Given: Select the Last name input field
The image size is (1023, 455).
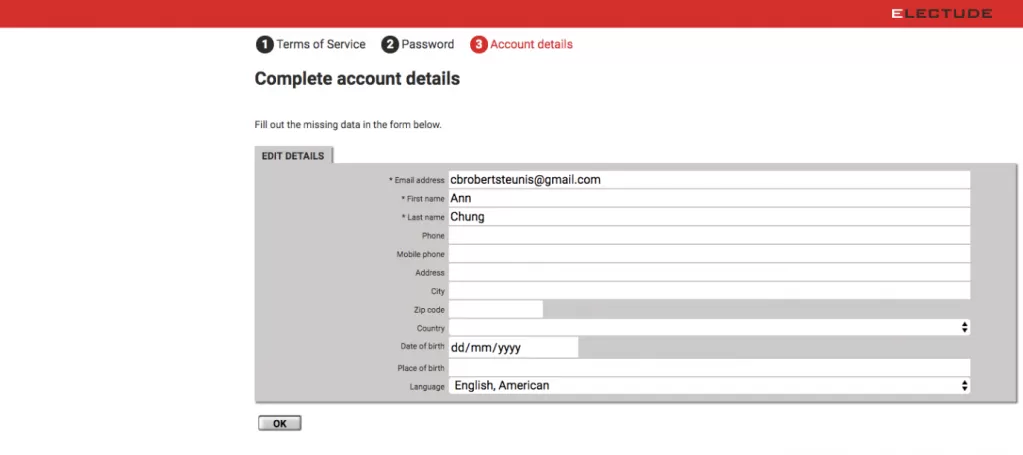Looking at the screenshot, I should 708,217.
